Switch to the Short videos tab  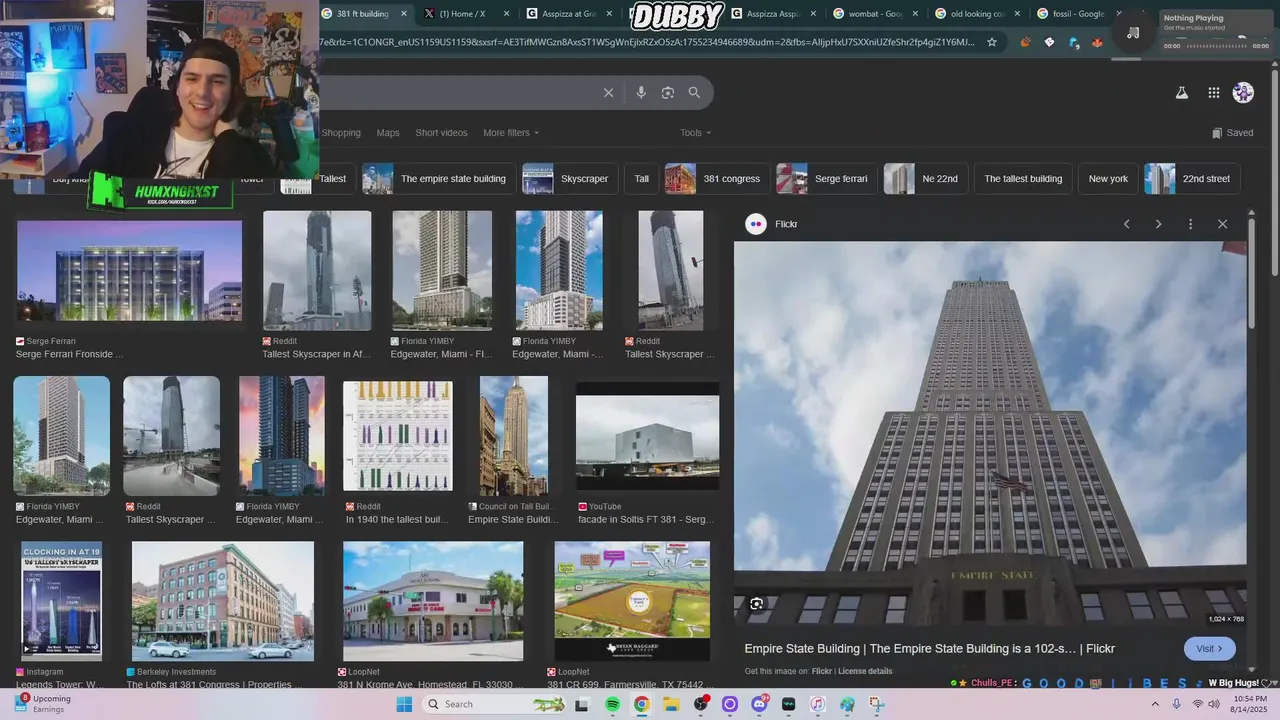click(x=441, y=133)
